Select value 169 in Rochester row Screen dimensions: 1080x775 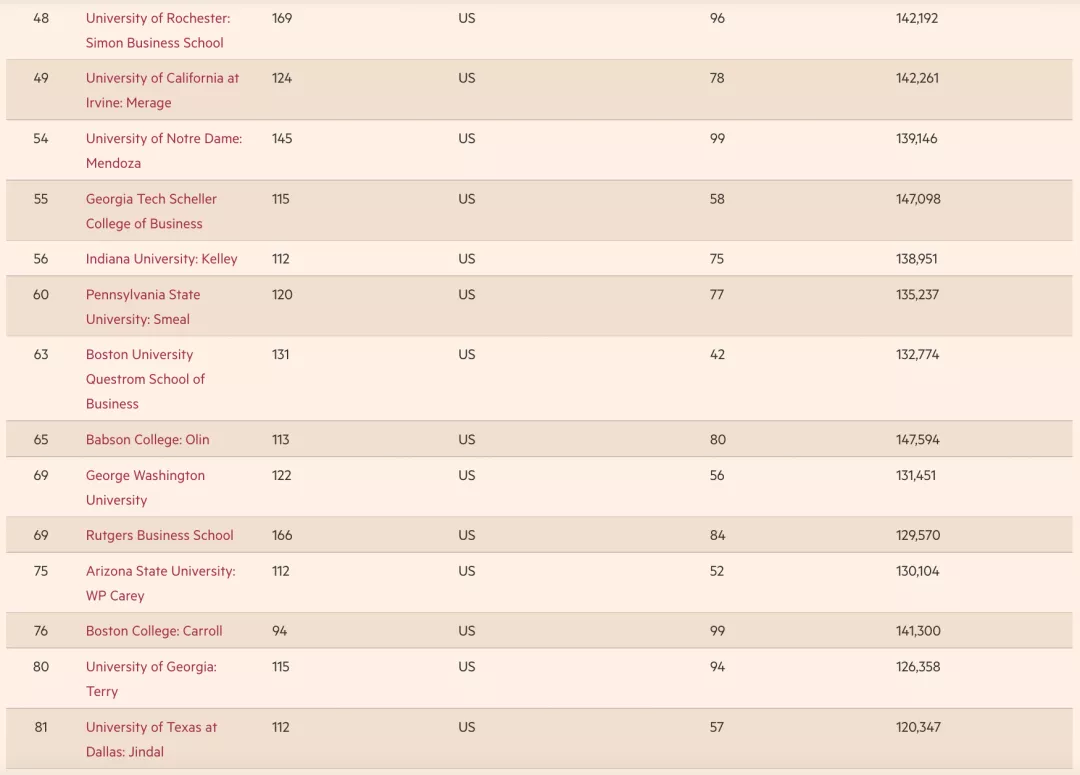tap(282, 19)
